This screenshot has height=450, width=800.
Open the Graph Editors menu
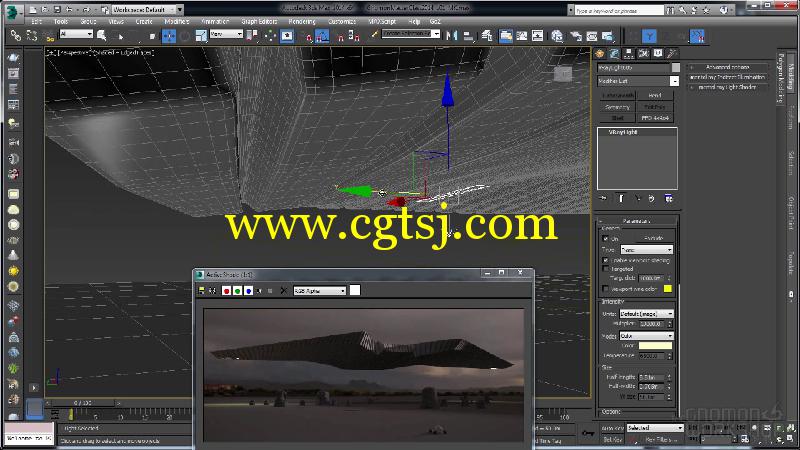259,21
